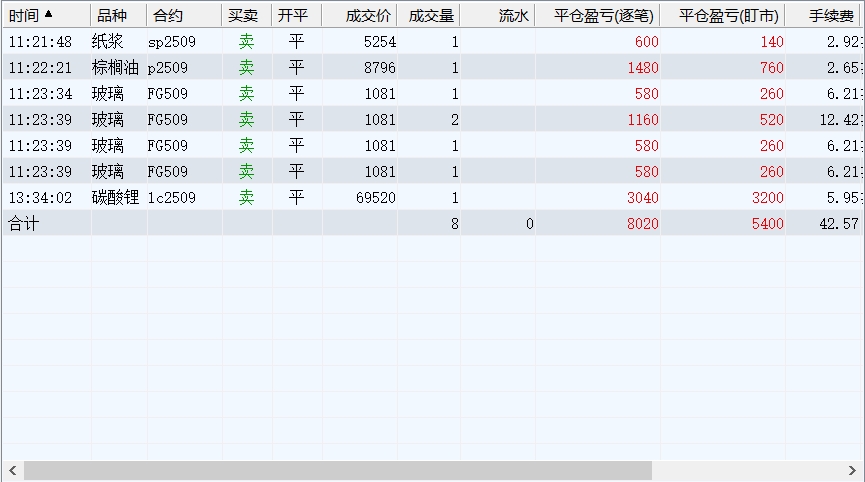Screen dimensions: 865x482
Task: Select the fee value 5.95
Action: pos(843,197)
